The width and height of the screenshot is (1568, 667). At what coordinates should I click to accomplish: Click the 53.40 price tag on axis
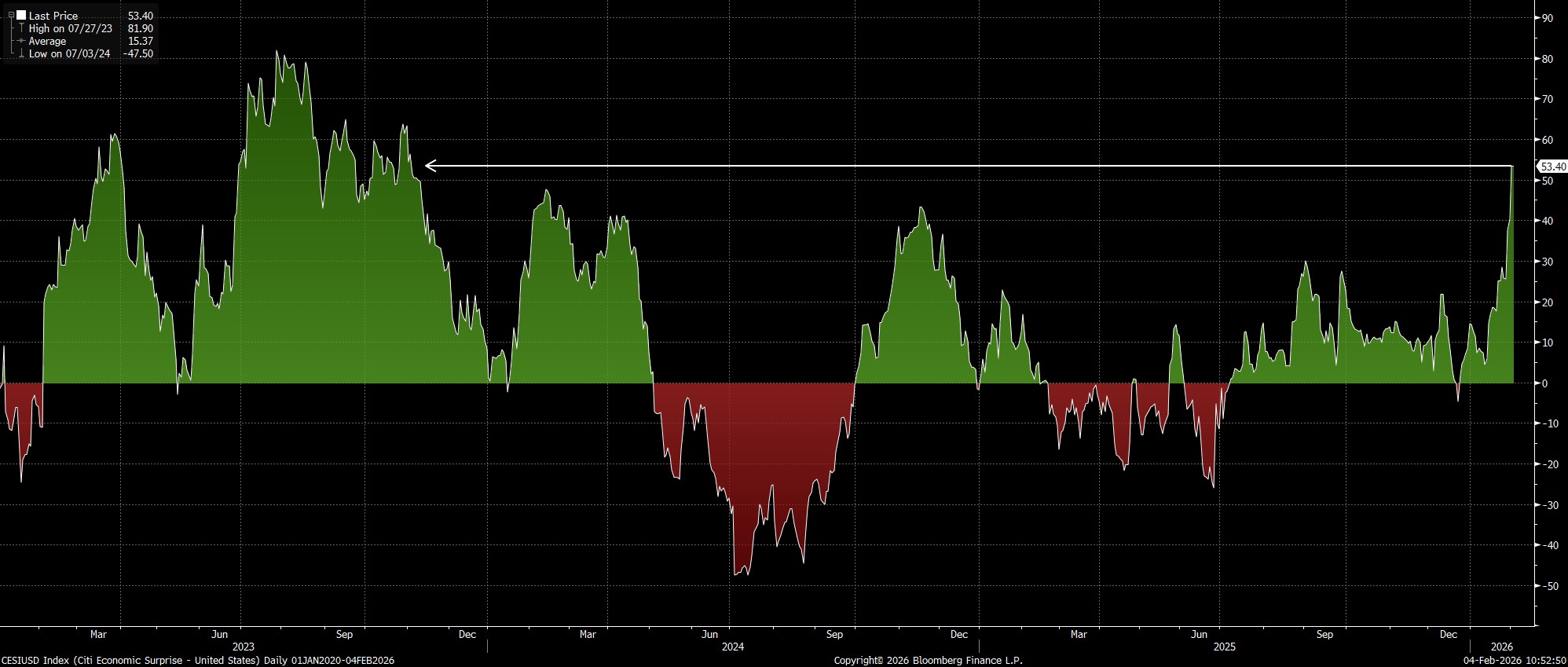tap(1552, 167)
